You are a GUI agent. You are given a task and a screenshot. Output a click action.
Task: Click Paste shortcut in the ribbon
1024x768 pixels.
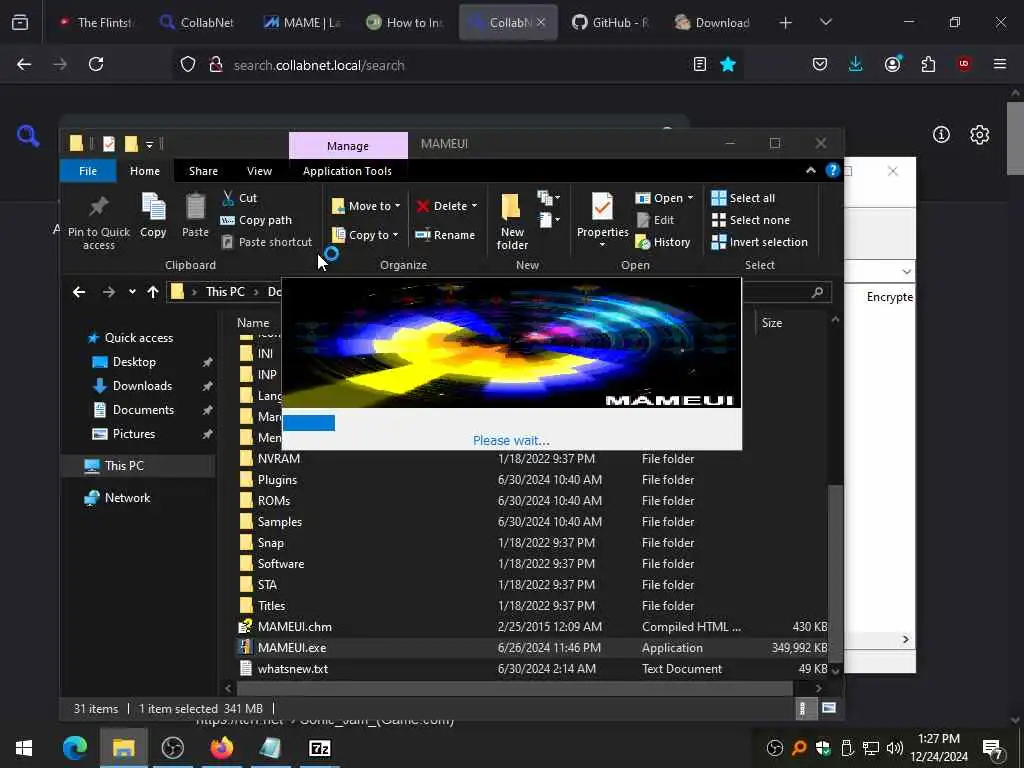click(266, 242)
